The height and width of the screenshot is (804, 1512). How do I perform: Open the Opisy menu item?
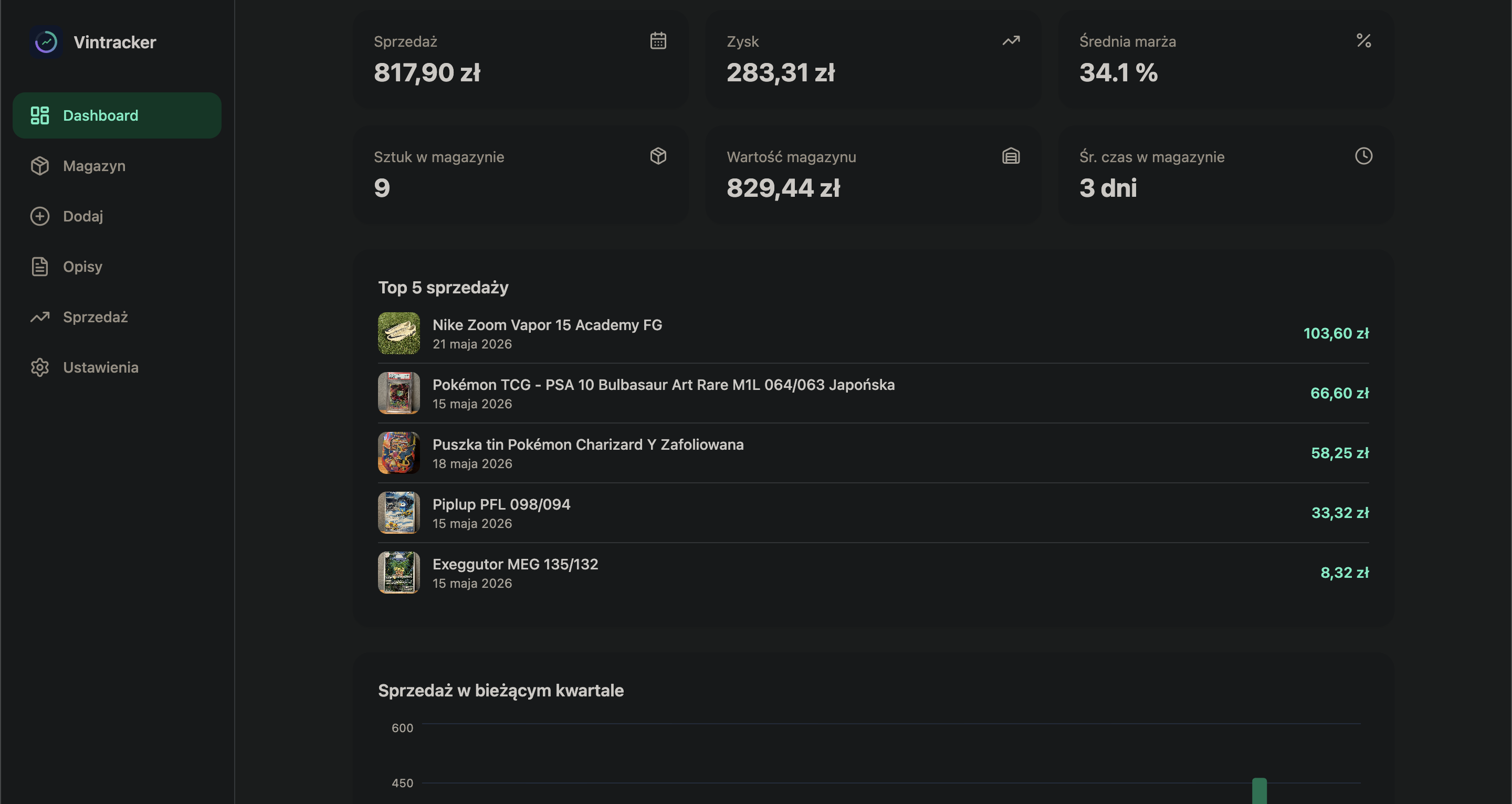pos(117,267)
